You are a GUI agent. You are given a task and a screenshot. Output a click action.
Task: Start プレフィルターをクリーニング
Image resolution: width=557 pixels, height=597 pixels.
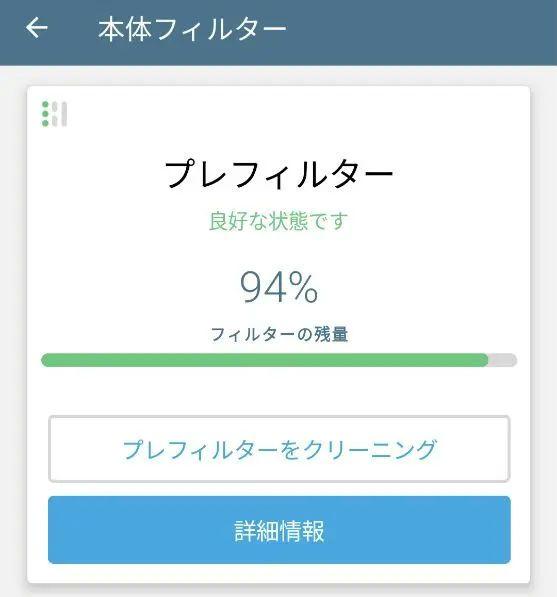tap(279, 449)
